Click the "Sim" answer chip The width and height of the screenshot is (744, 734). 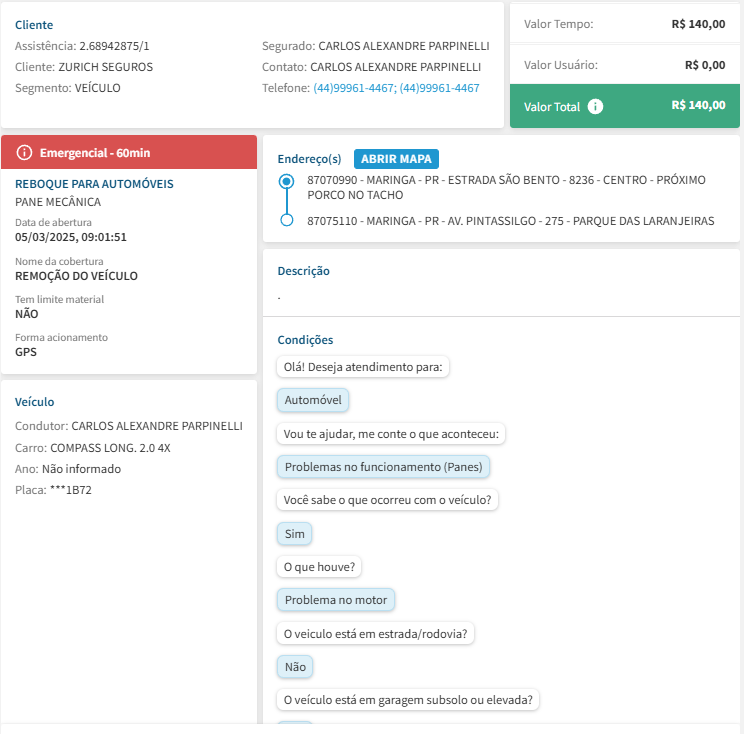[x=295, y=534]
